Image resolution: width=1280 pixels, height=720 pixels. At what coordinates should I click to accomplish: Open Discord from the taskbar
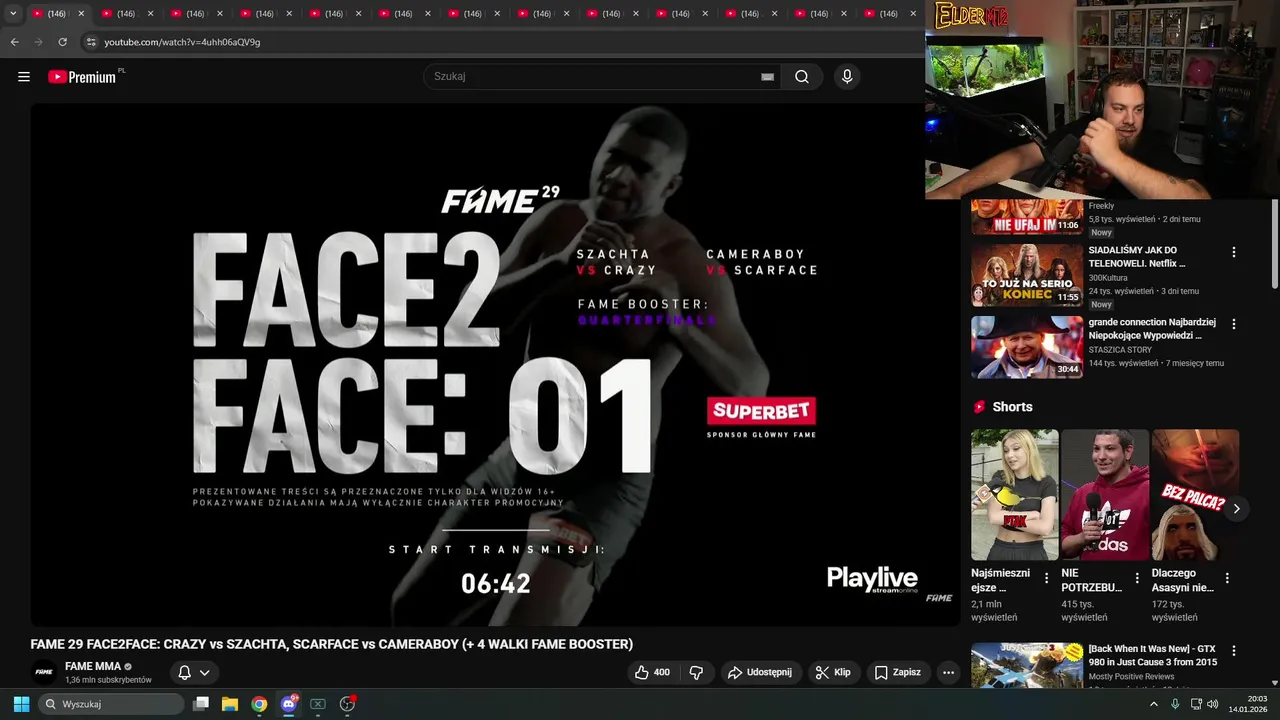[289, 704]
